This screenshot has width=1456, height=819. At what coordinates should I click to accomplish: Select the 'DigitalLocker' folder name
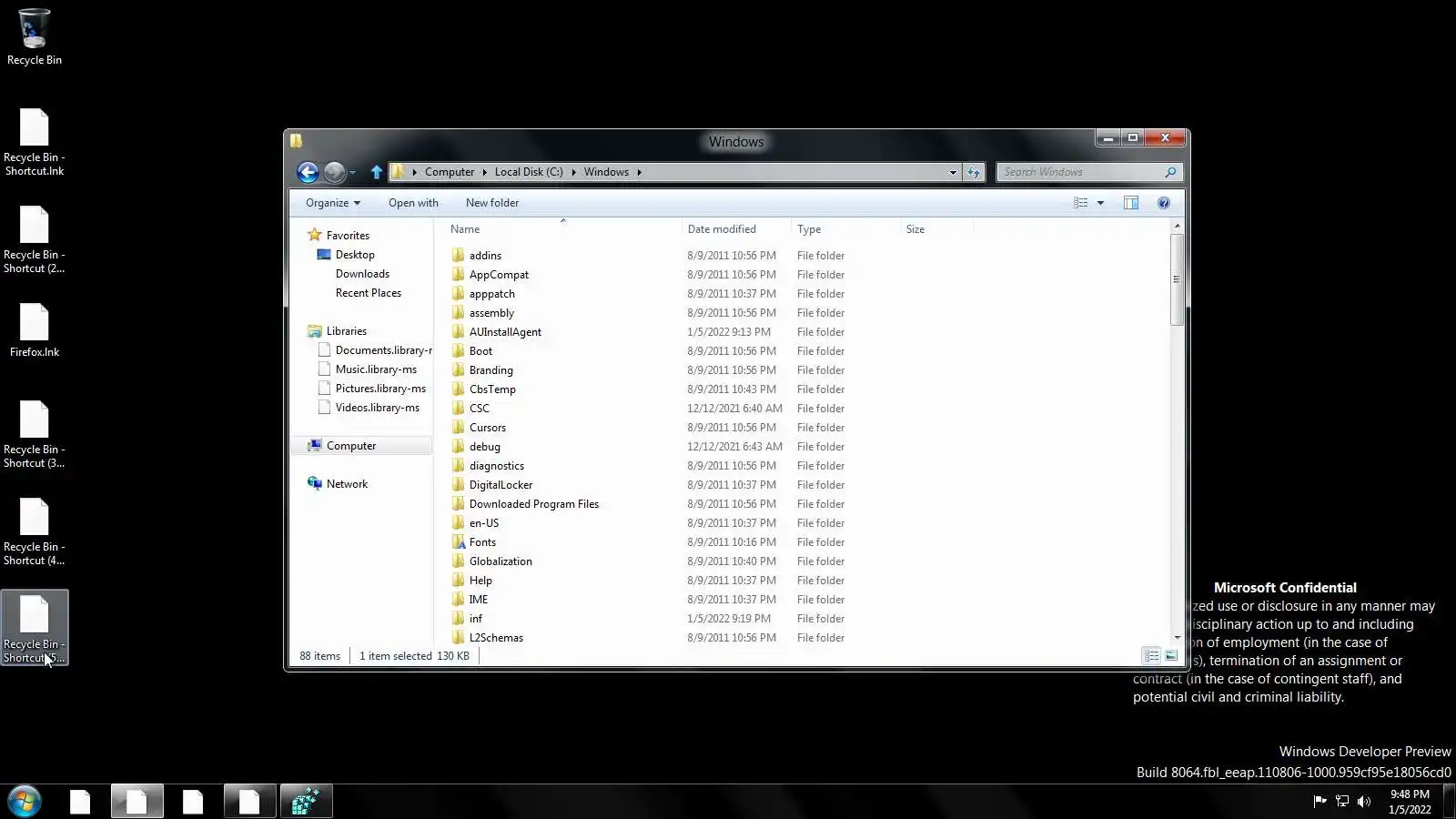(x=500, y=485)
